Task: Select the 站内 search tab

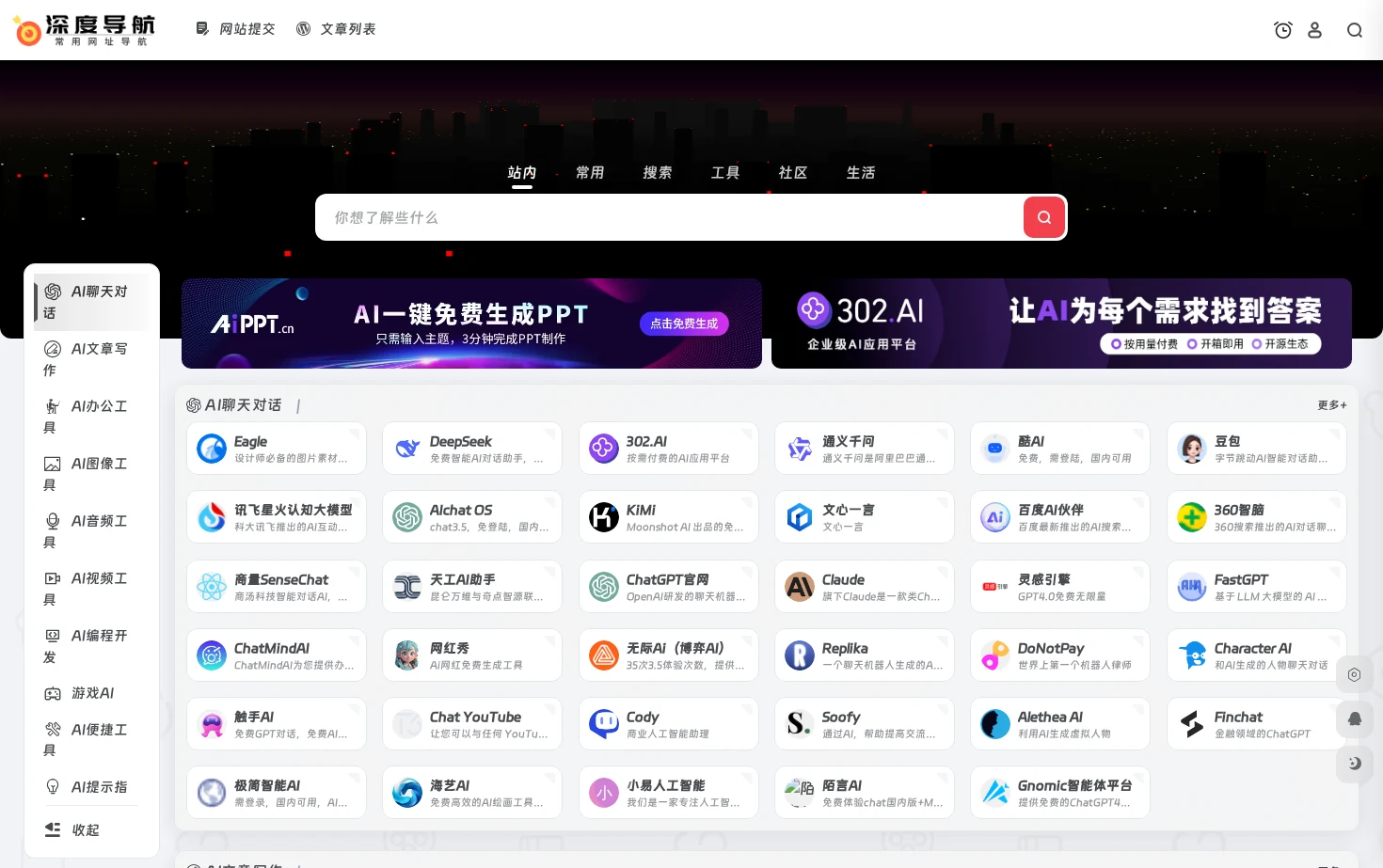Action: [x=522, y=173]
